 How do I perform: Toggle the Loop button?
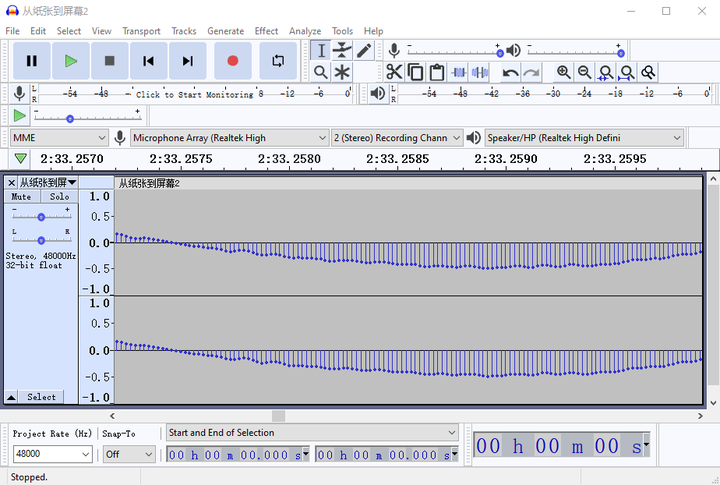point(278,61)
